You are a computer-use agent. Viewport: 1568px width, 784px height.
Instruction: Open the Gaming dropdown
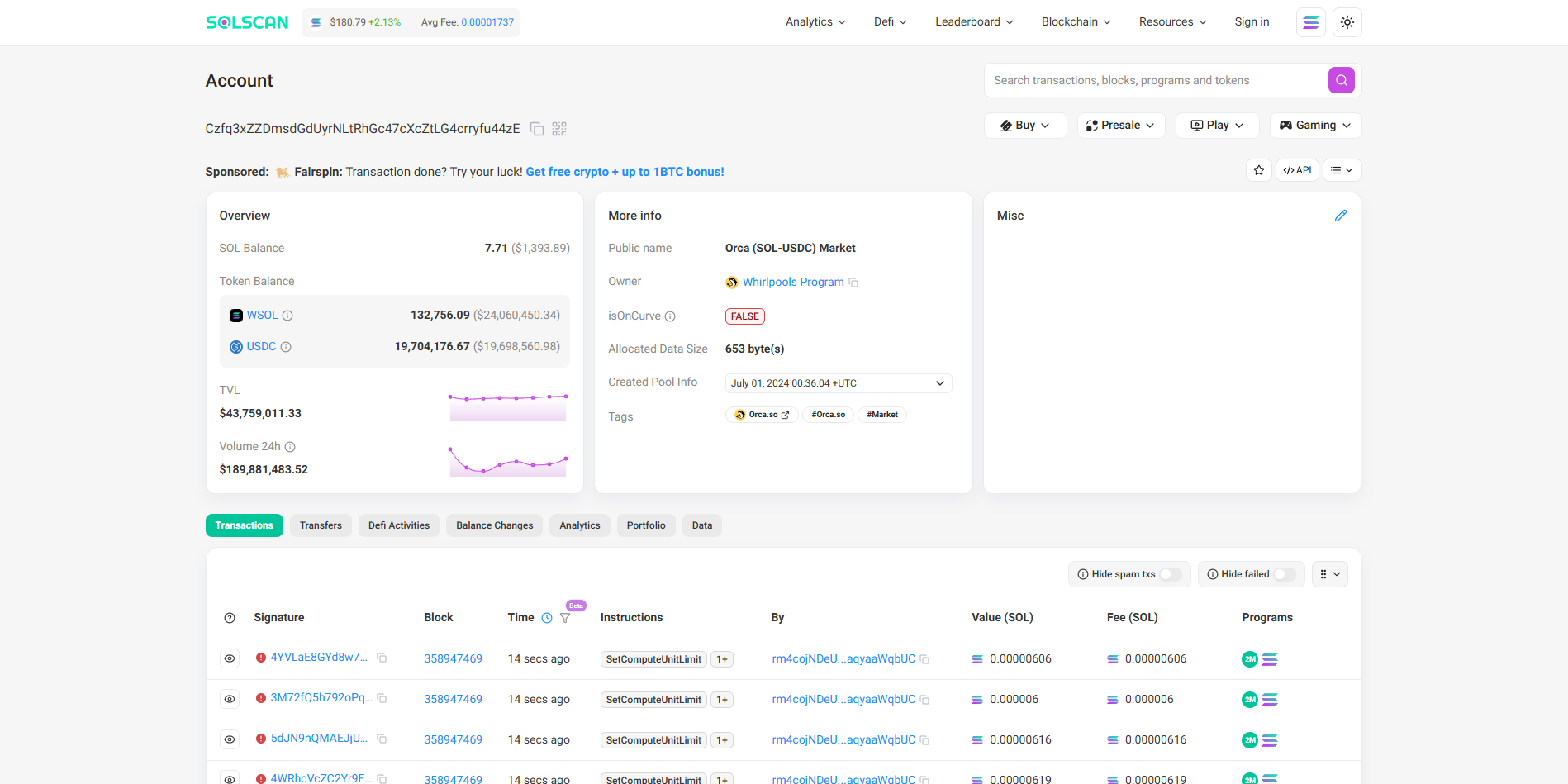tap(1314, 126)
